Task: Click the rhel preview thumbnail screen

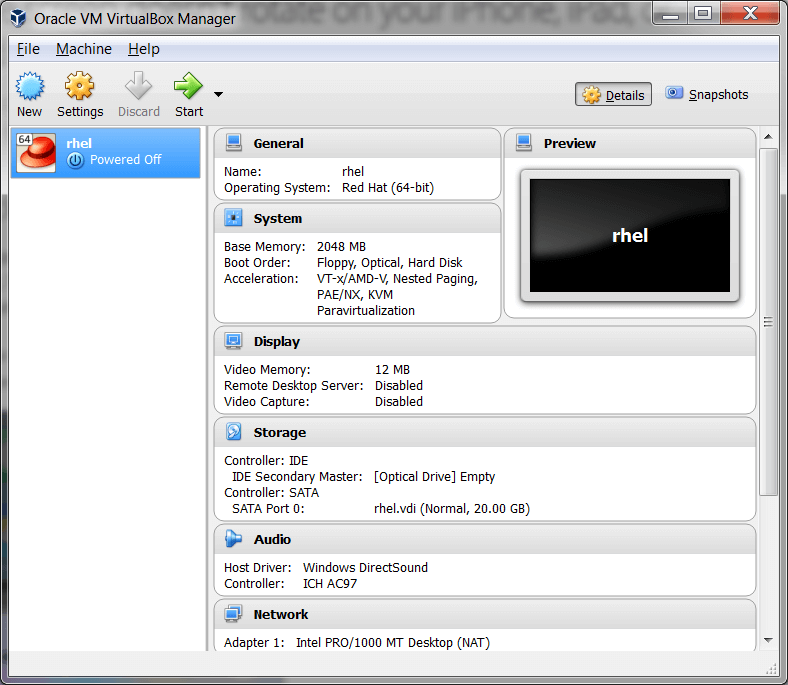Action: click(x=630, y=235)
